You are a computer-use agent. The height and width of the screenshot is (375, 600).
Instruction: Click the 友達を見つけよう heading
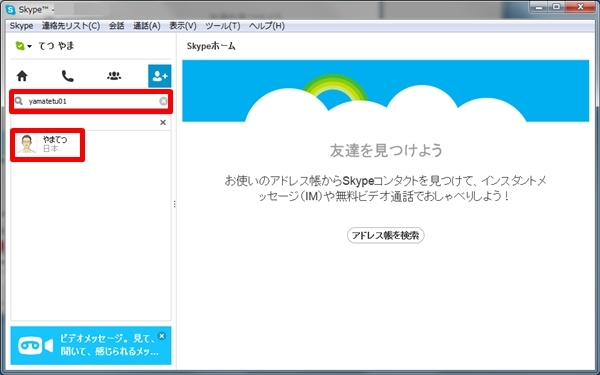(386, 150)
